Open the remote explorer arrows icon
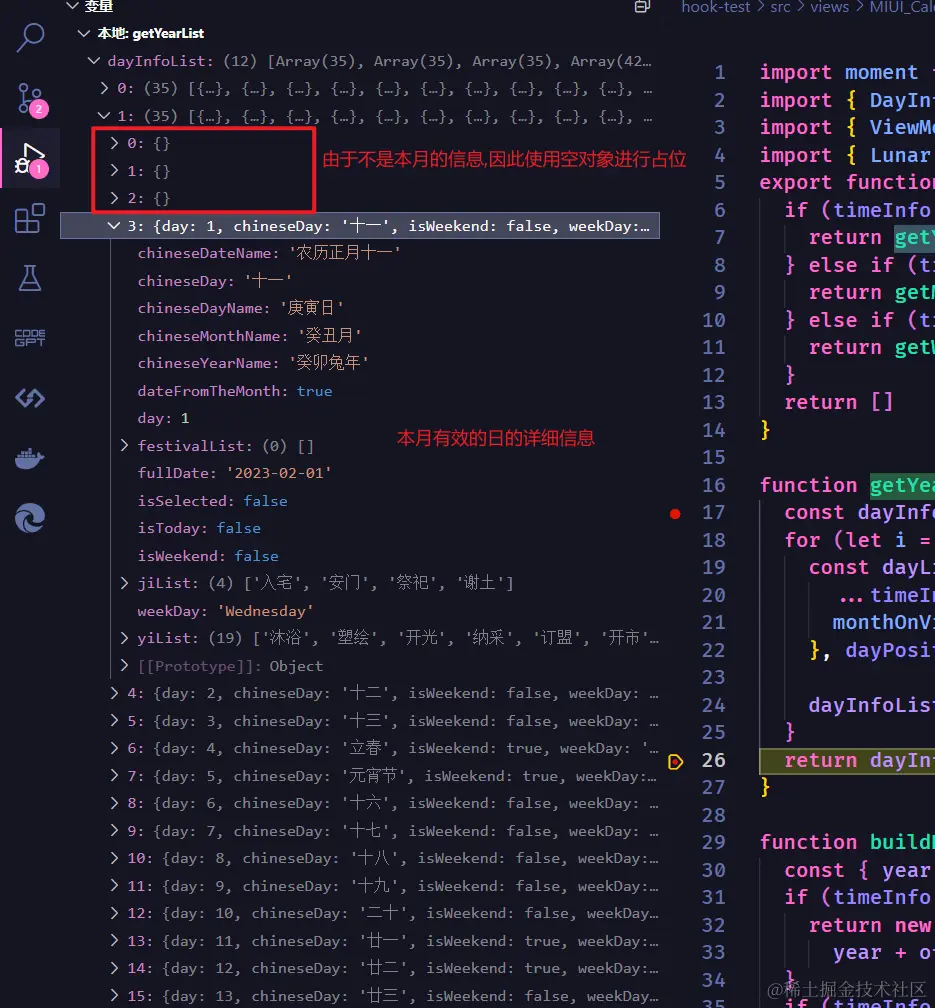This screenshot has height=1008, width=935. coord(30,399)
